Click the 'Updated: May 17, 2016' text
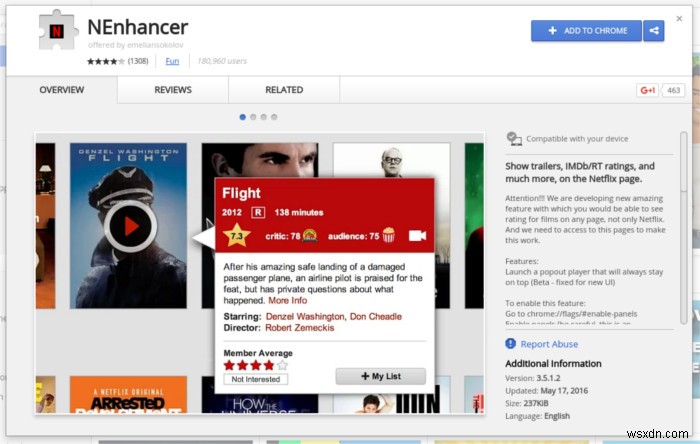700x444 pixels. (x=546, y=391)
